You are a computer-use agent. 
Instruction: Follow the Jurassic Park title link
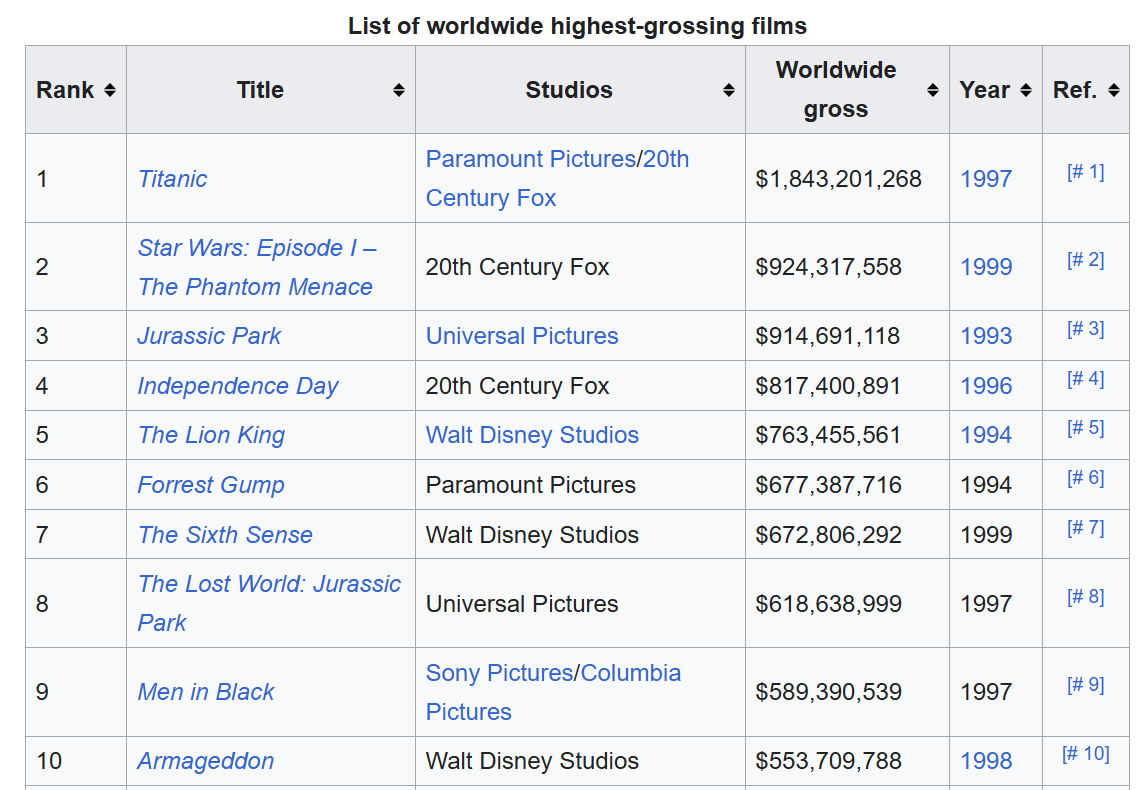tap(209, 336)
